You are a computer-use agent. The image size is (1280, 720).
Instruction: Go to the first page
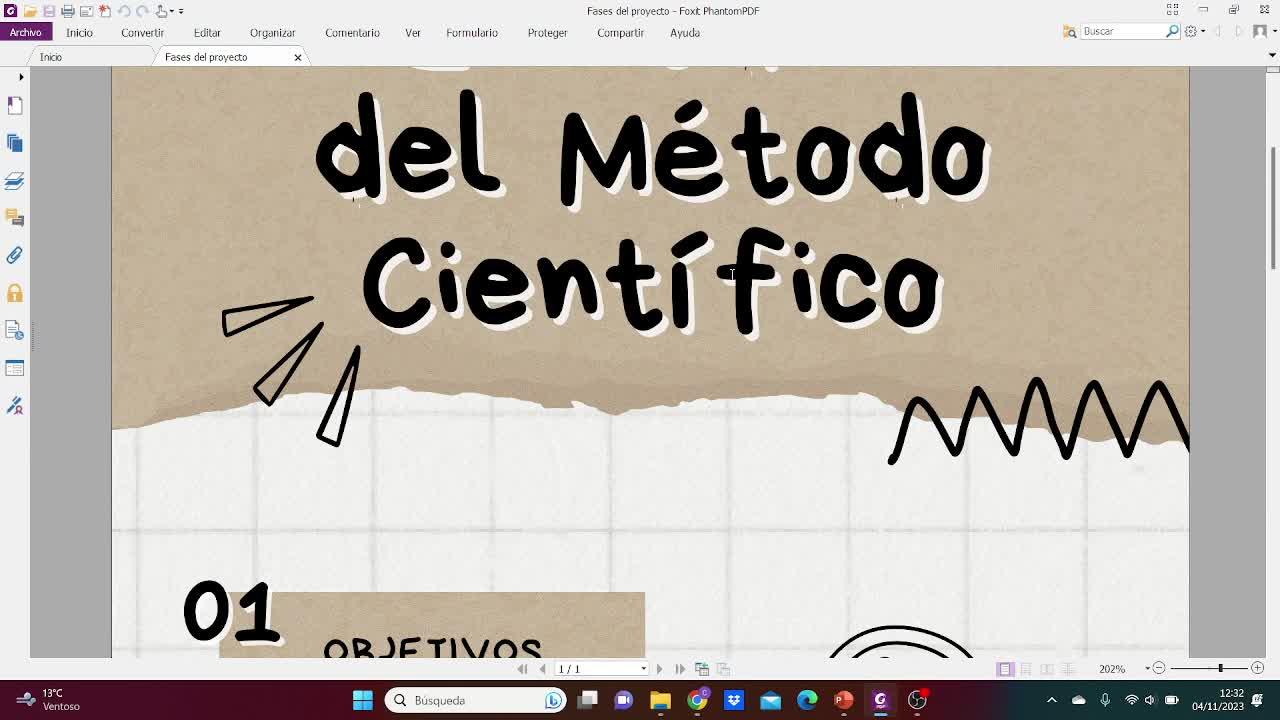522,669
